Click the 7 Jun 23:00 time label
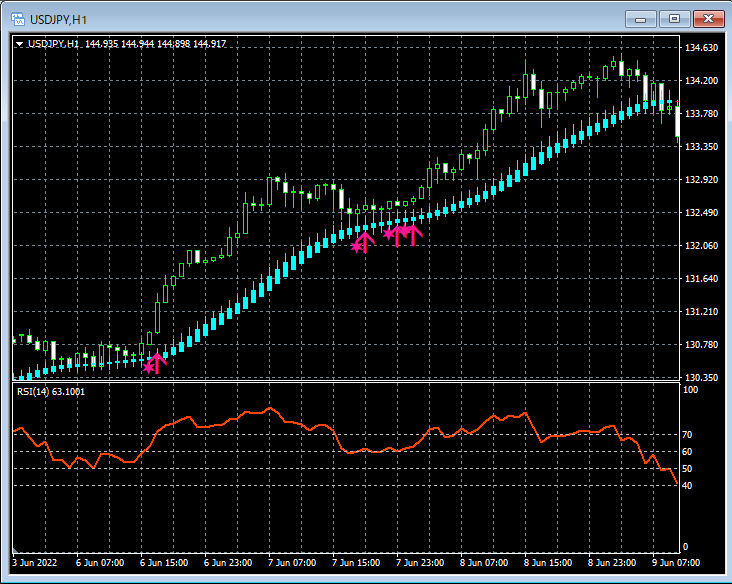This screenshot has height=584, width=732. click(420, 563)
